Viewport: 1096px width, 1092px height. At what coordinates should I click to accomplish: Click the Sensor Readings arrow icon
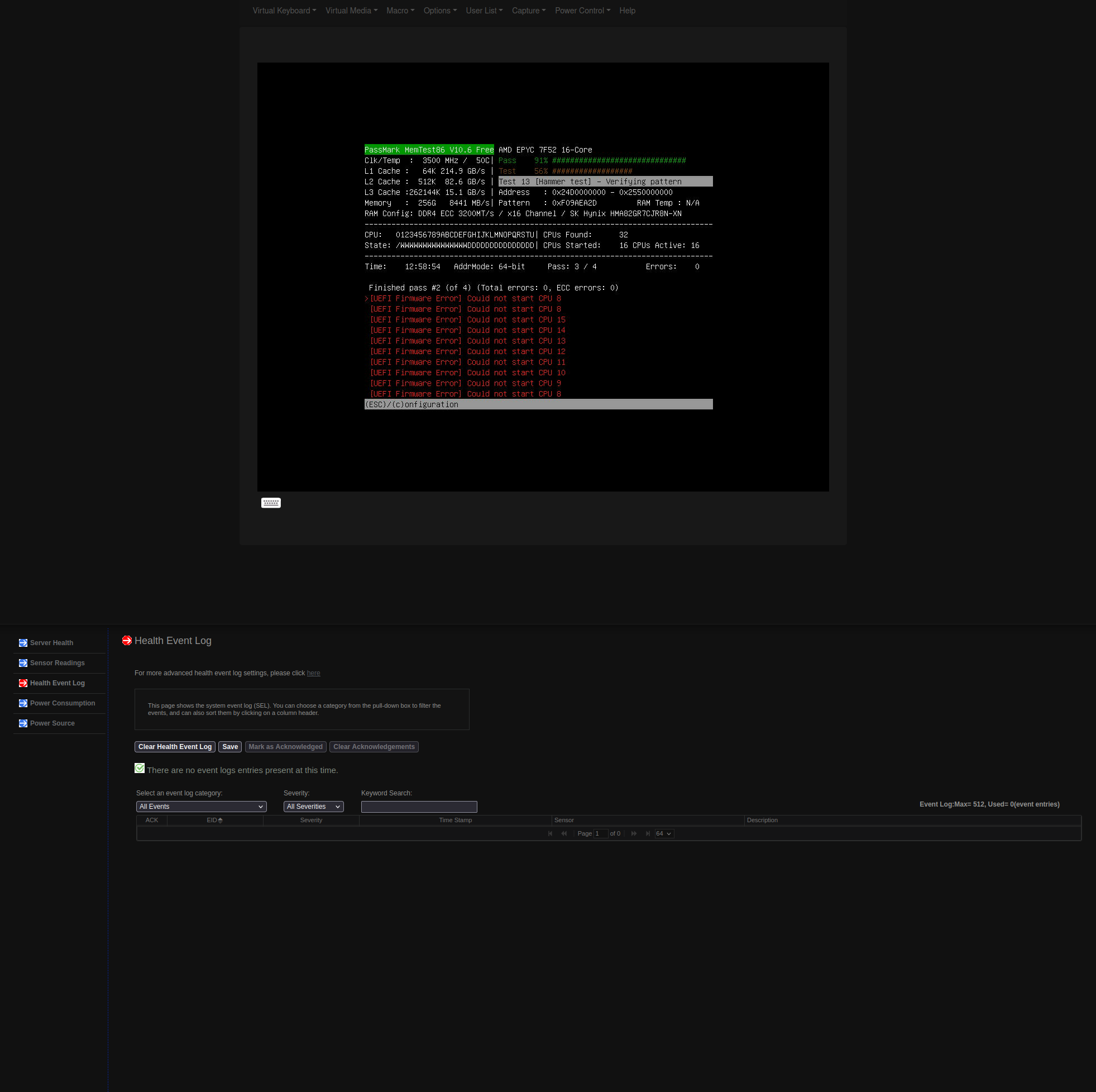click(23, 663)
